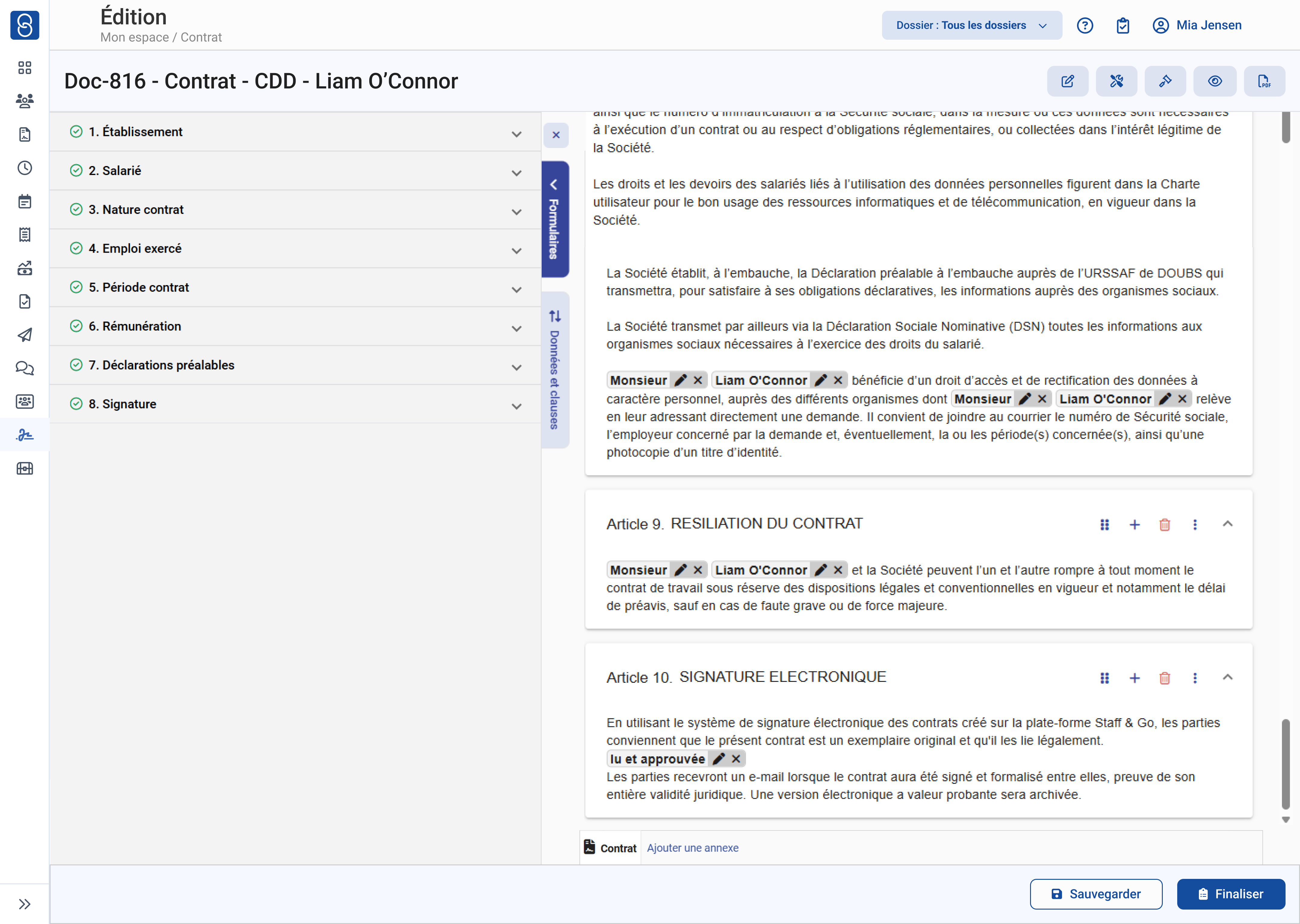Delete Article 9 with trash icon
Screen dimensions: 1300x924
pyautogui.click(x=1165, y=525)
